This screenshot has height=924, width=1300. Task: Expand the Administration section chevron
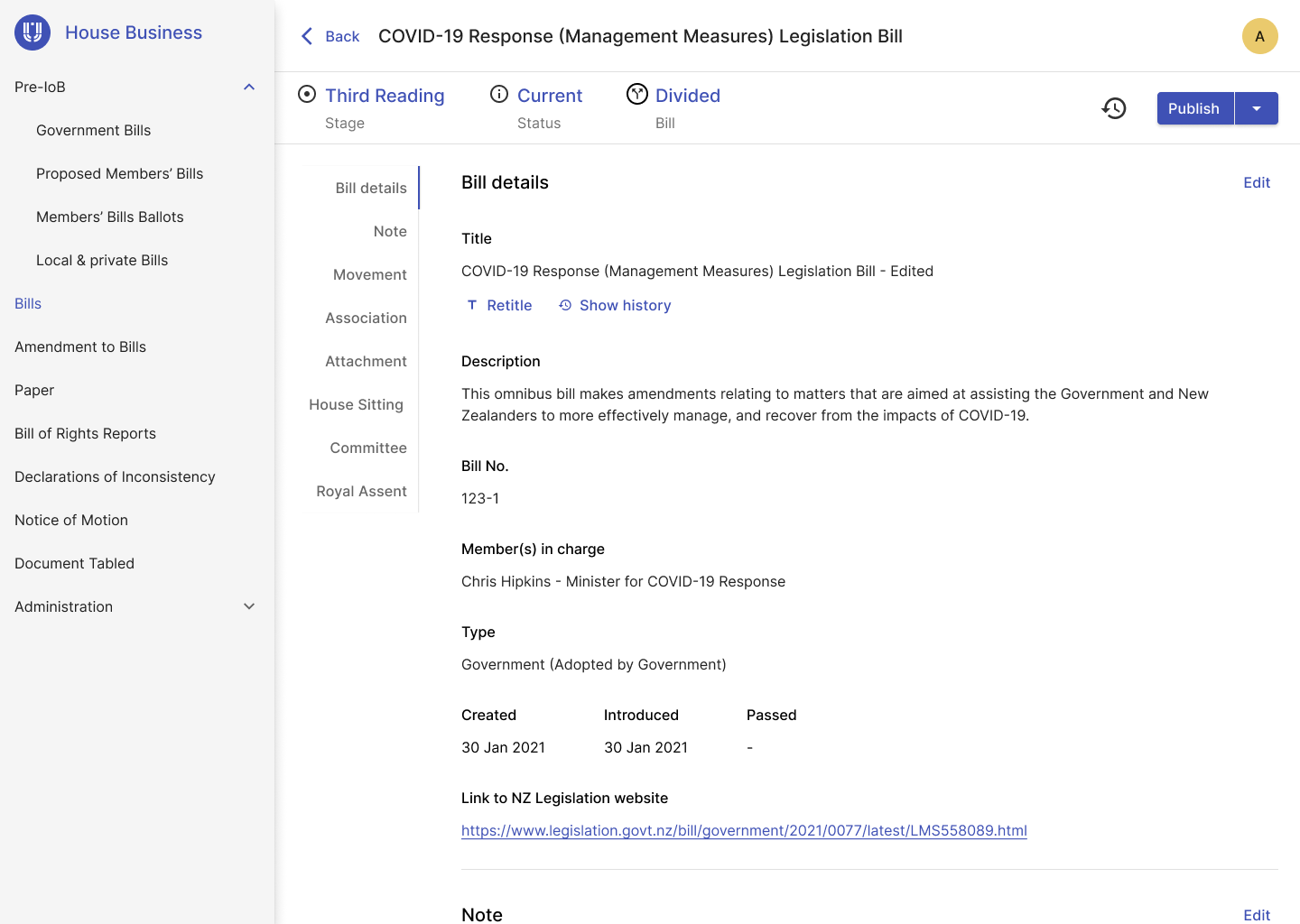pos(249,606)
